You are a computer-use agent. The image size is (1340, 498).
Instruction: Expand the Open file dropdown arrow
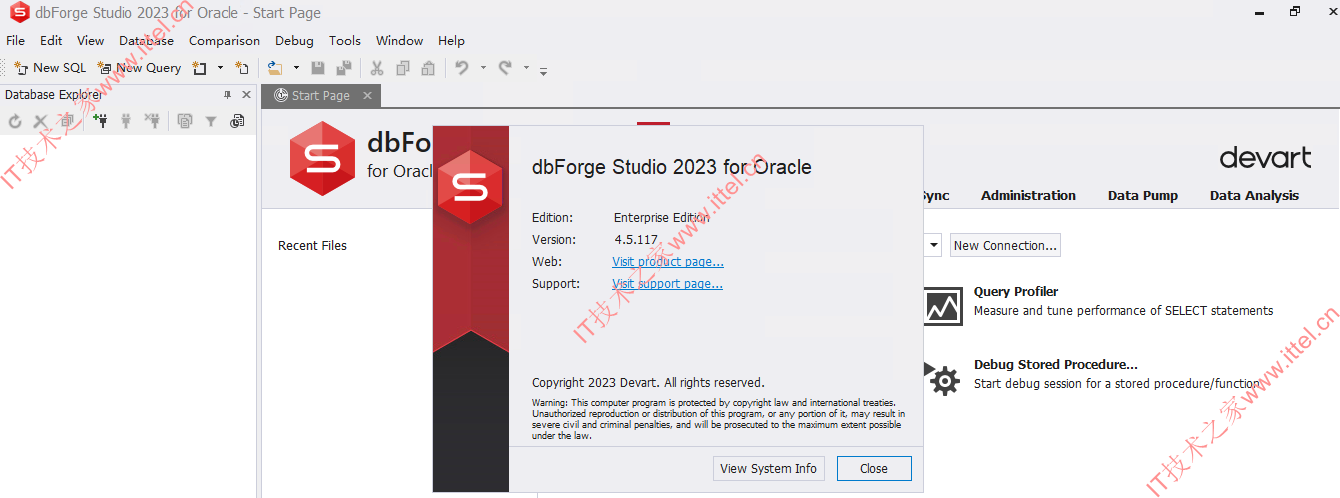pos(296,68)
